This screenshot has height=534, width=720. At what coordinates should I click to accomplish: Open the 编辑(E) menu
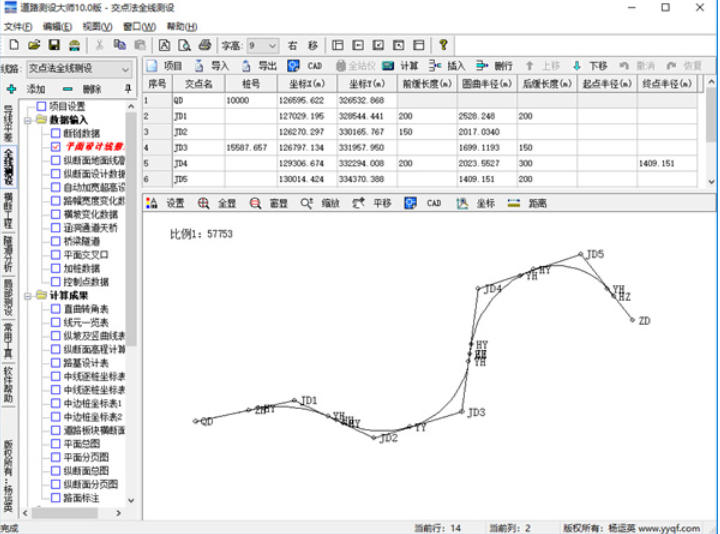click(57, 27)
